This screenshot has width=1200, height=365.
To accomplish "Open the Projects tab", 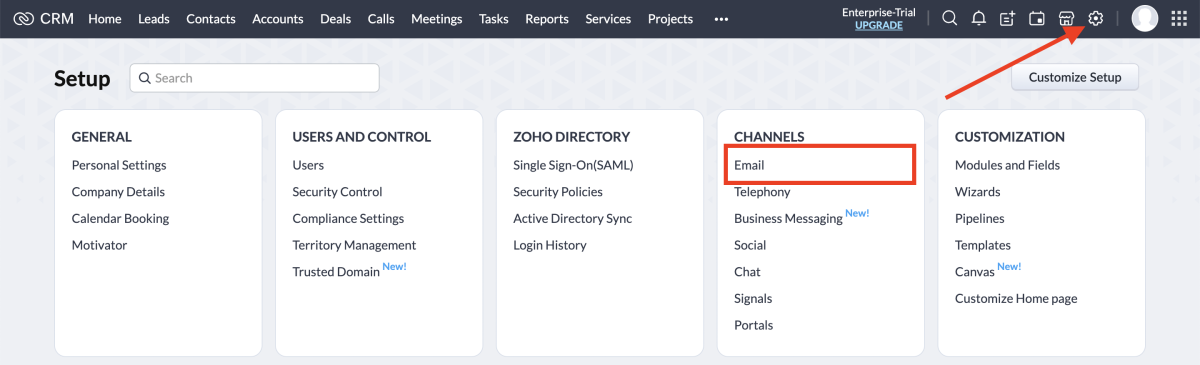I will (670, 19).
